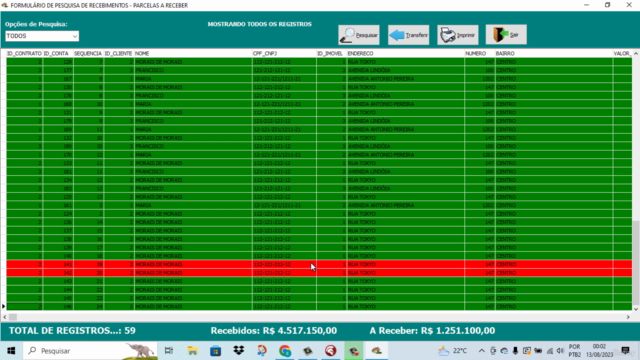Screen dimensions: 640x360
Task: Click the weather 22°C widget
Action: 453,351
